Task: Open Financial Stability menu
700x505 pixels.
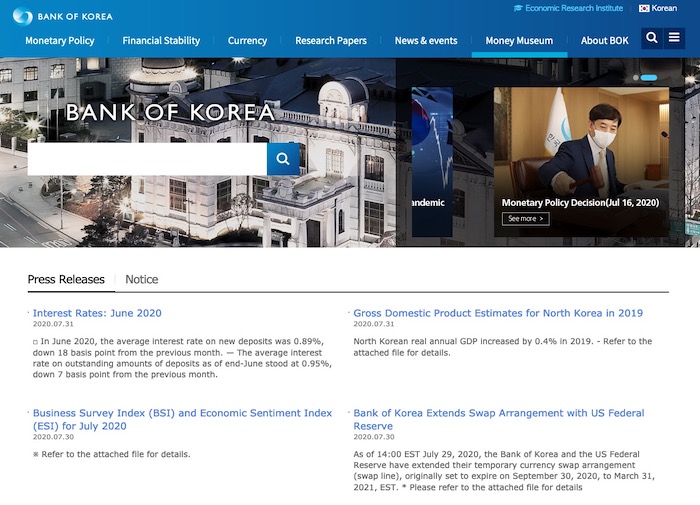Action: (161, 41)
